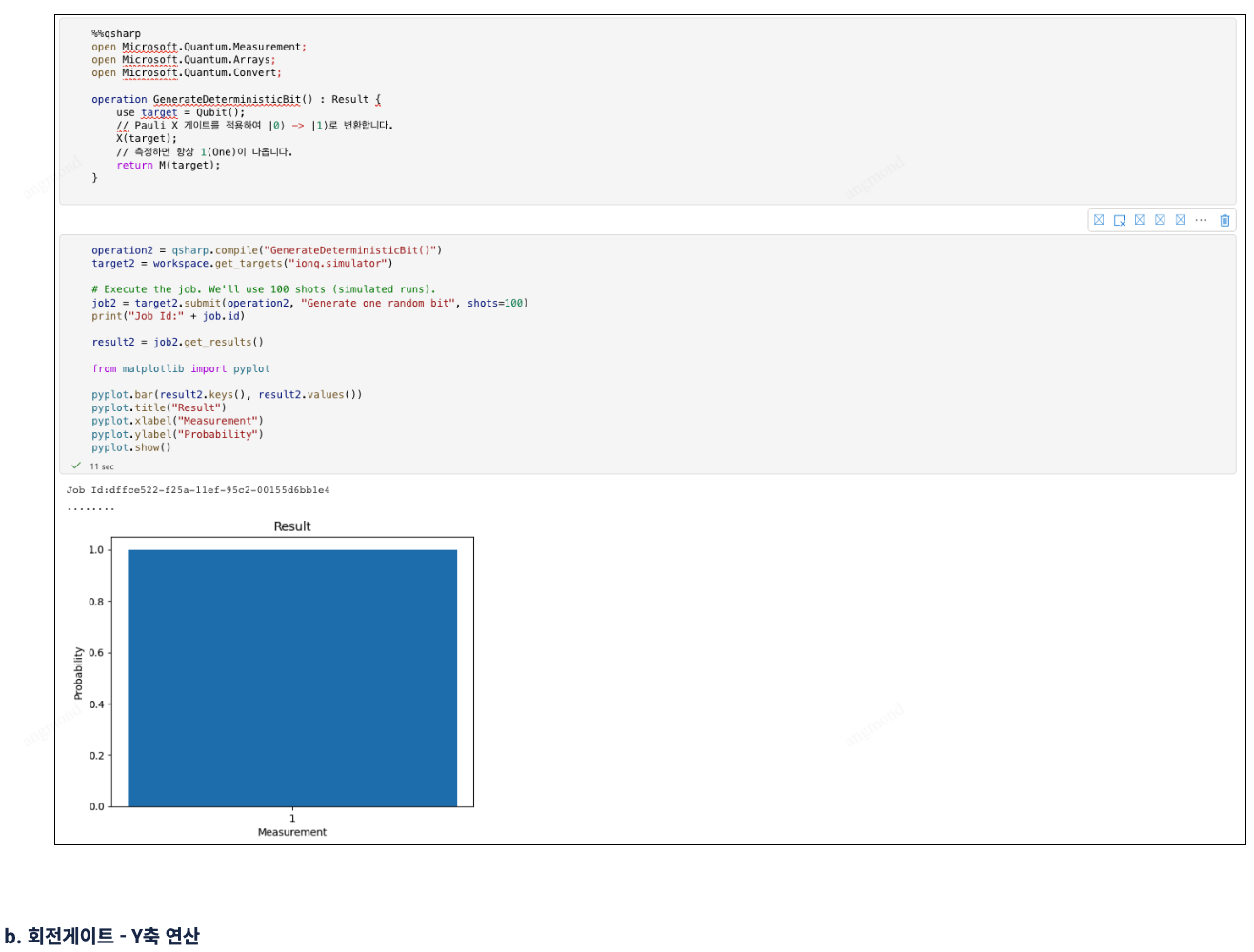Click the 'print("Job Id:" + job.id)' line
The width and height of the screenshot is (1254, 952).
coord(169,316)
